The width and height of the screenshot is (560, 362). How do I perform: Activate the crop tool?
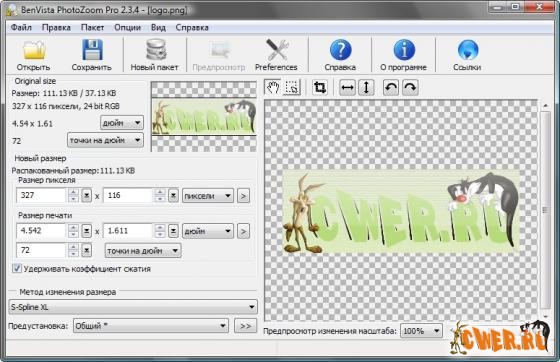(320, 87)
